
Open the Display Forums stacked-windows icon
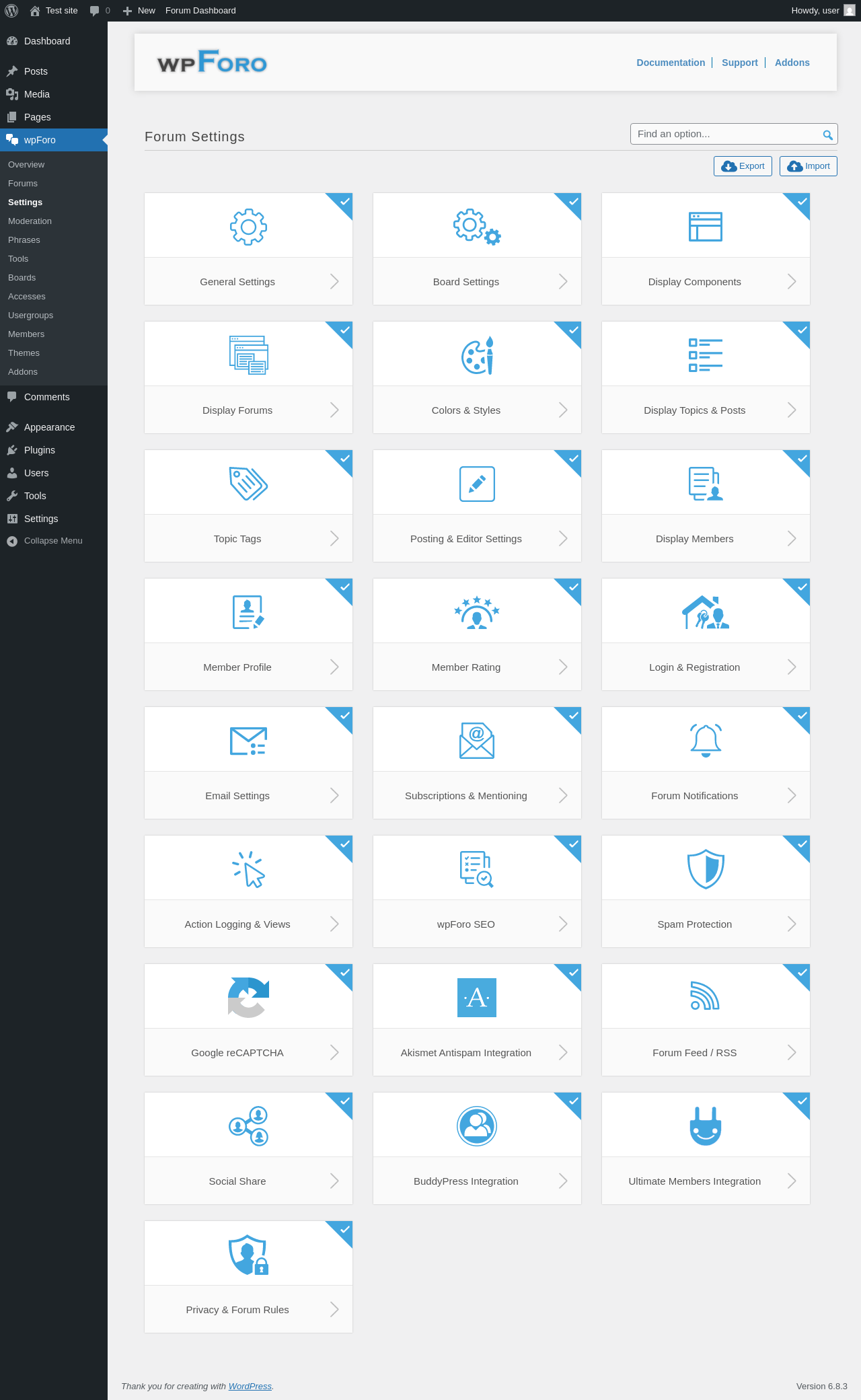coord(248,355)
